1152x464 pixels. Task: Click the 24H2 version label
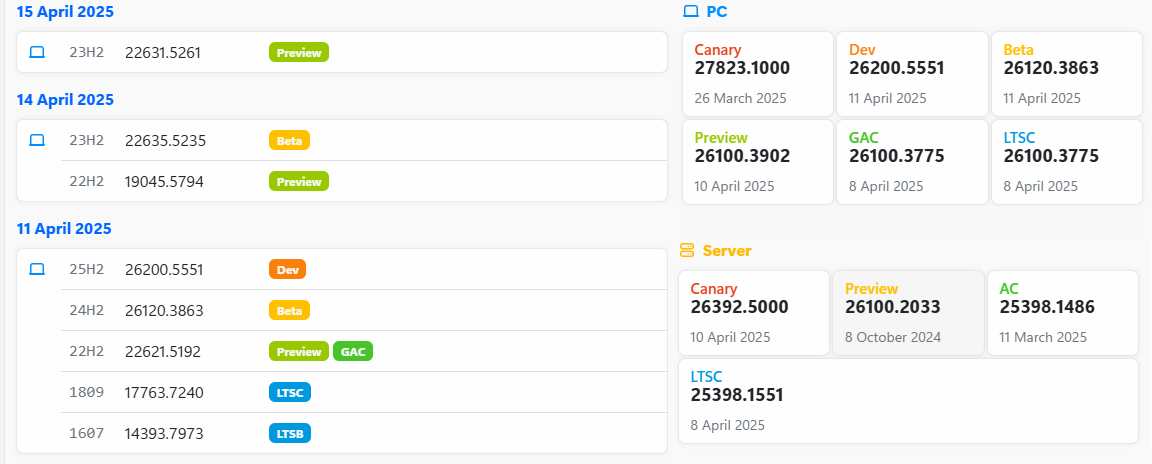[x=87, y=311]
